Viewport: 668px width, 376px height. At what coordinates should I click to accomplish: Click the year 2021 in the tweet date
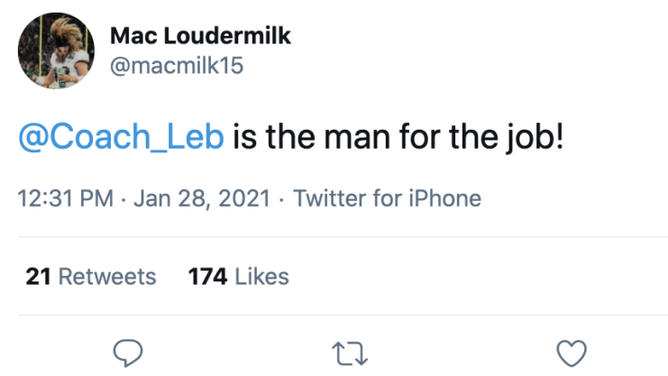click(x=245, y=198)
